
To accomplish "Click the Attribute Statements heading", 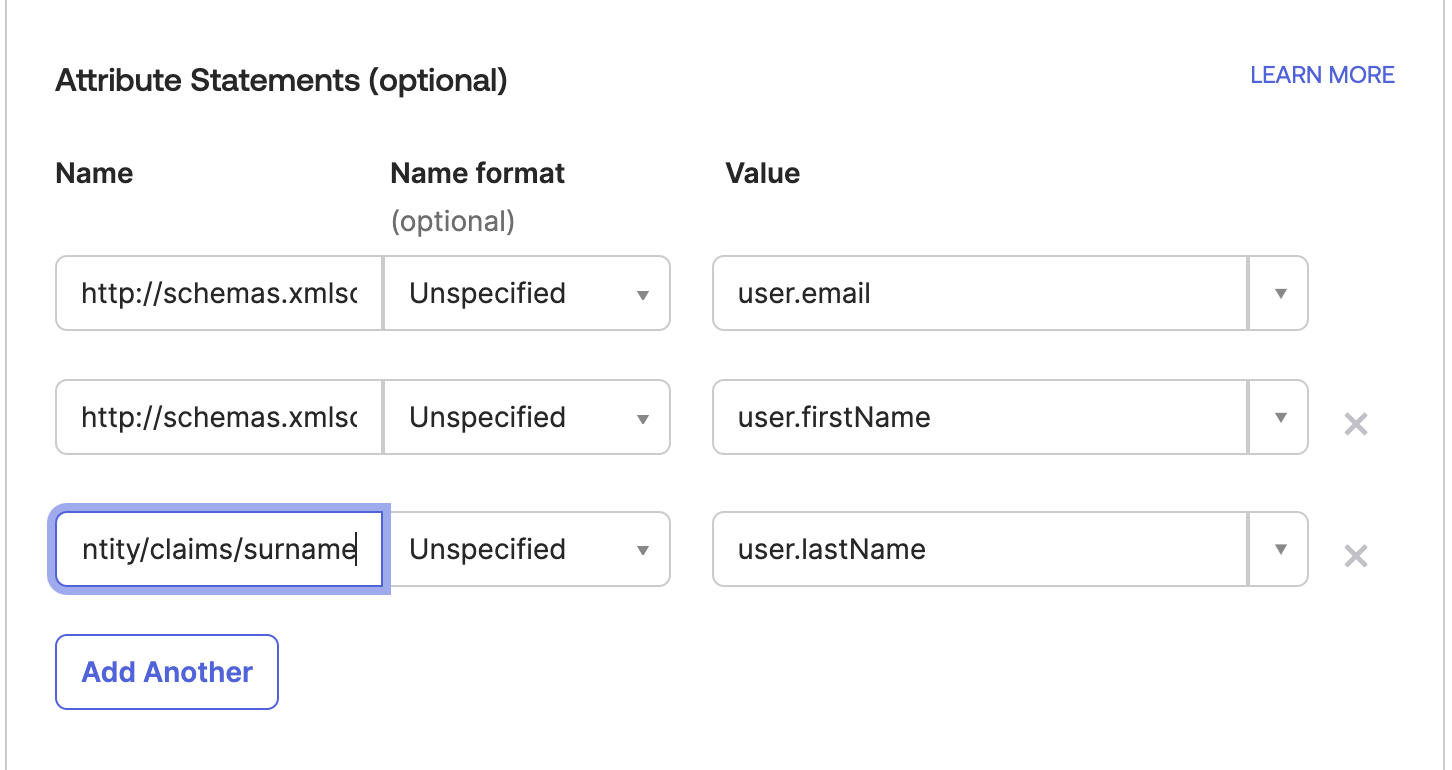I will coord(281,80).
